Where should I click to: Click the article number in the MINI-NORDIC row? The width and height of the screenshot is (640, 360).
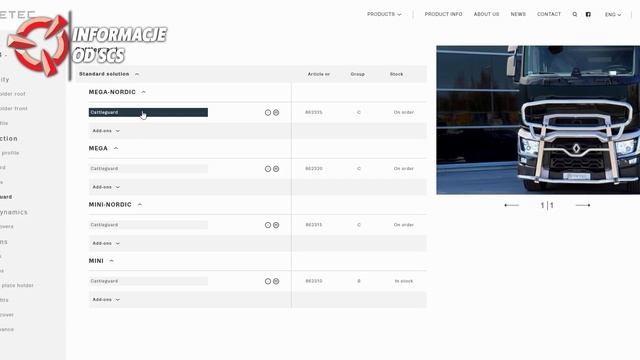[314, 225]
